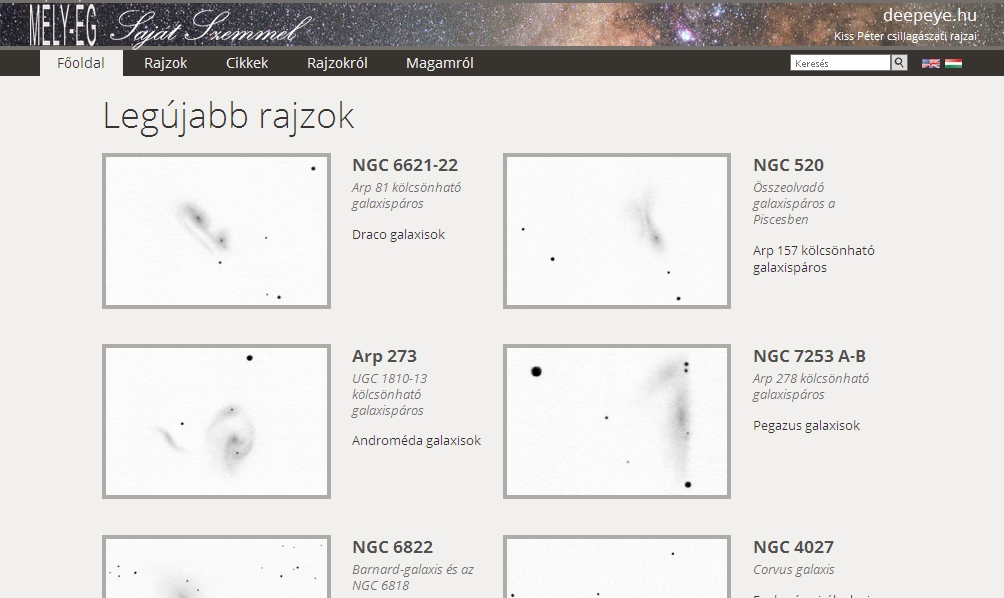Screen dimensions: 1004x598
Task: Open the Arp 157 kölcsönható galaxispáros link
Action: click(x=814, y=259)
